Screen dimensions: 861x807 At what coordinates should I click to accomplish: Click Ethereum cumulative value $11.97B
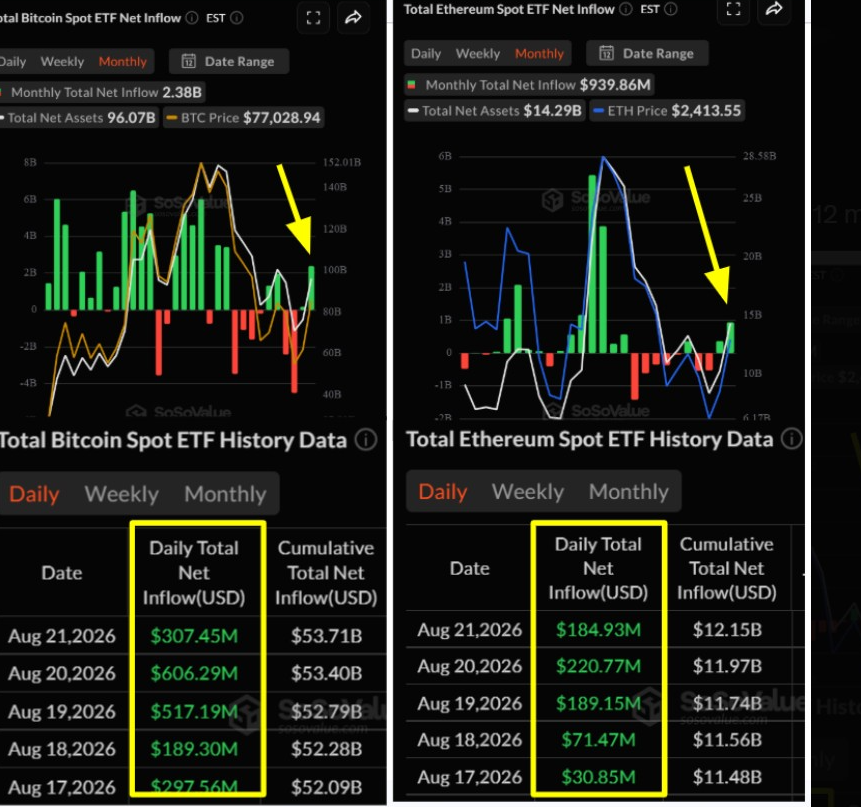[727, 666]
